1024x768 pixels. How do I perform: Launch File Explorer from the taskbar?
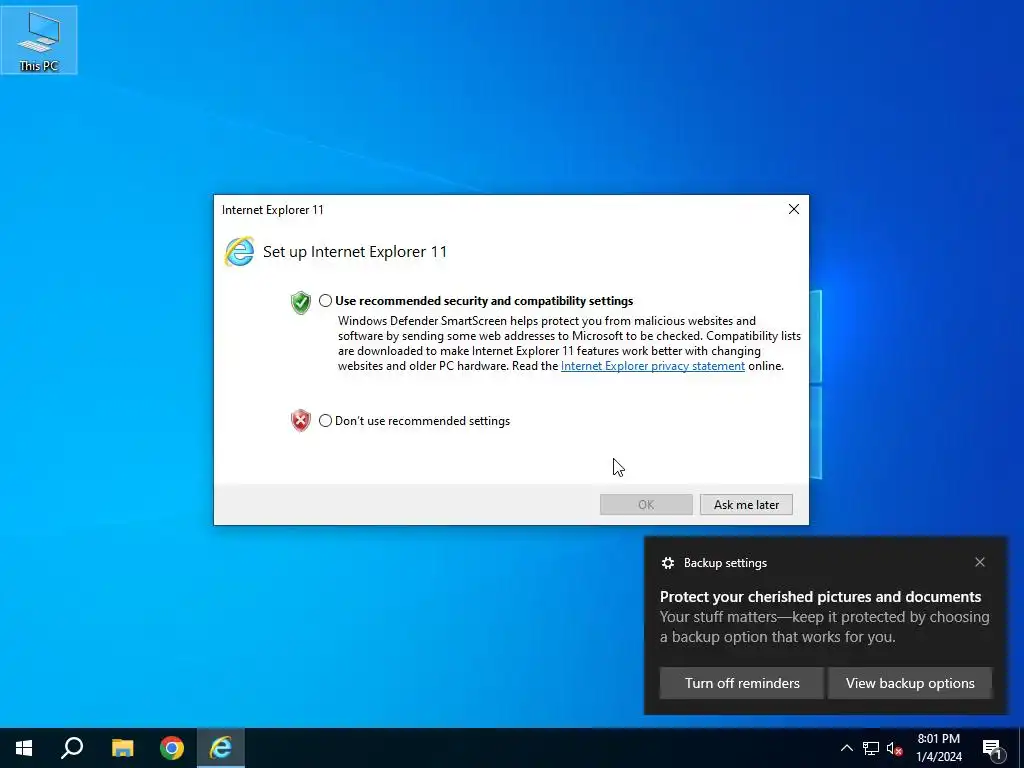pos(122,748)
